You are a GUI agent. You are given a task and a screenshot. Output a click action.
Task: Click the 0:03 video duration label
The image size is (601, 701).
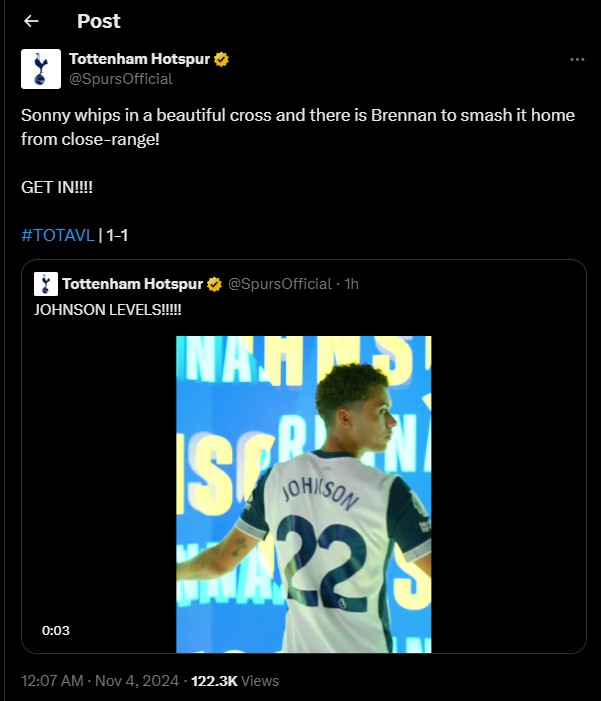coord(56,630)
